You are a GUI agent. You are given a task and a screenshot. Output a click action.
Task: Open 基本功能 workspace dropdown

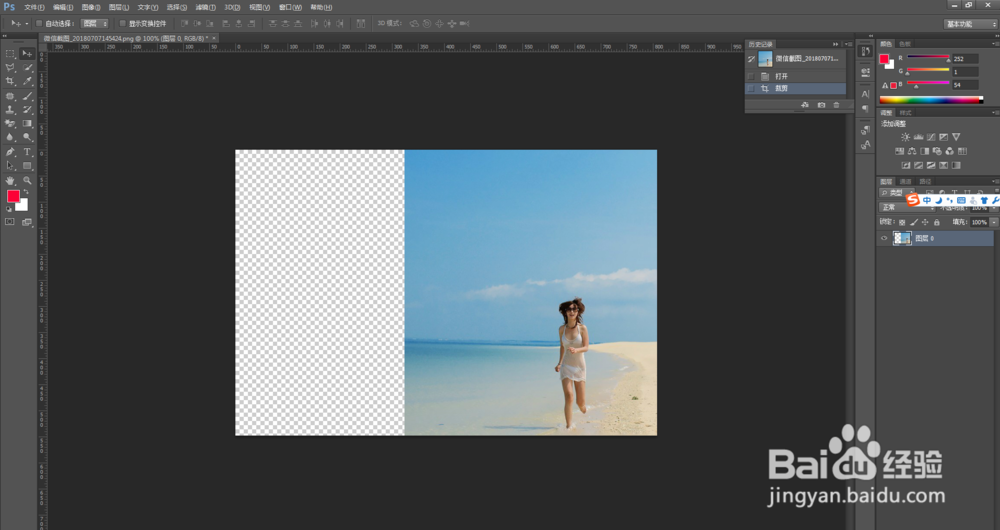pos(970,24)
